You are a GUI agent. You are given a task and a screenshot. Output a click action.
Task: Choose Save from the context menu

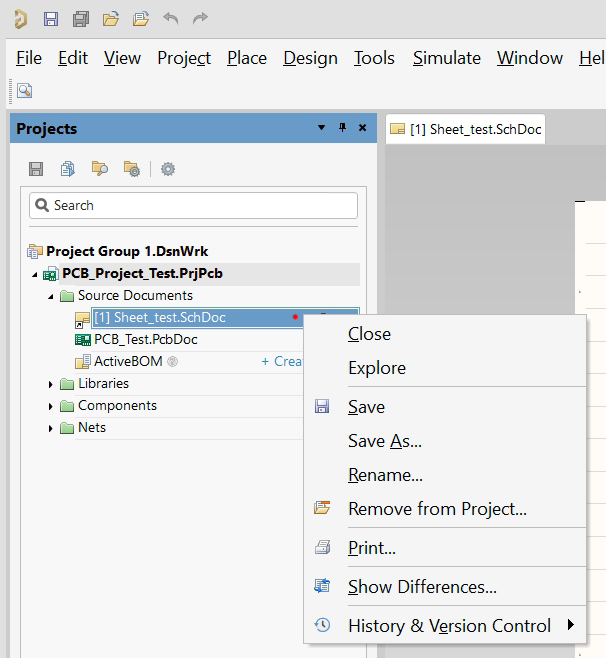445,407
